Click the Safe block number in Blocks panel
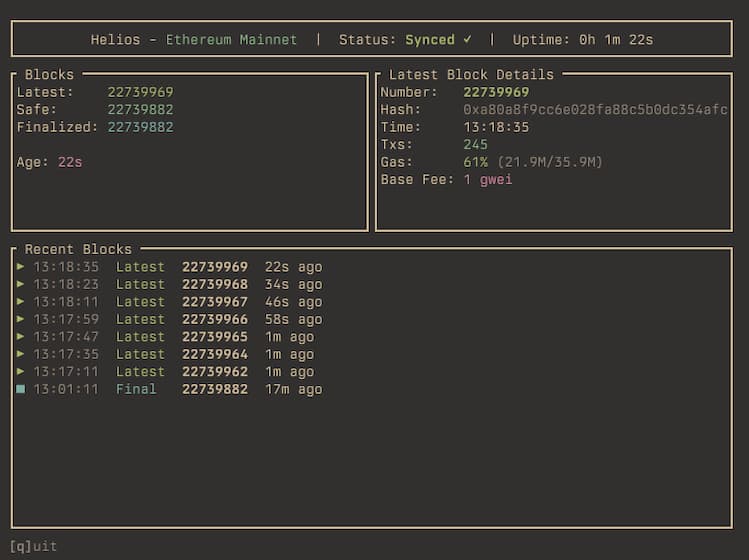This screenshot has height=560, width=749. (140, 110)
